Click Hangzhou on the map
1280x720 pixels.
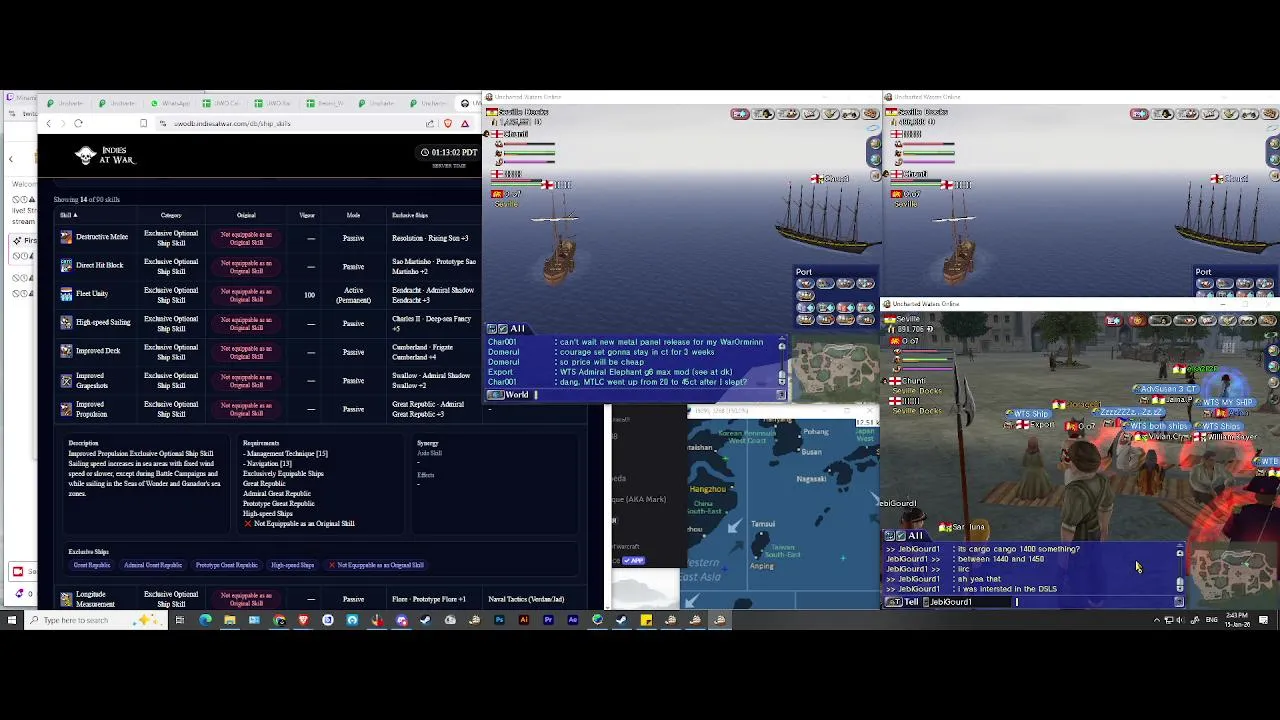[x=708, y=489]
